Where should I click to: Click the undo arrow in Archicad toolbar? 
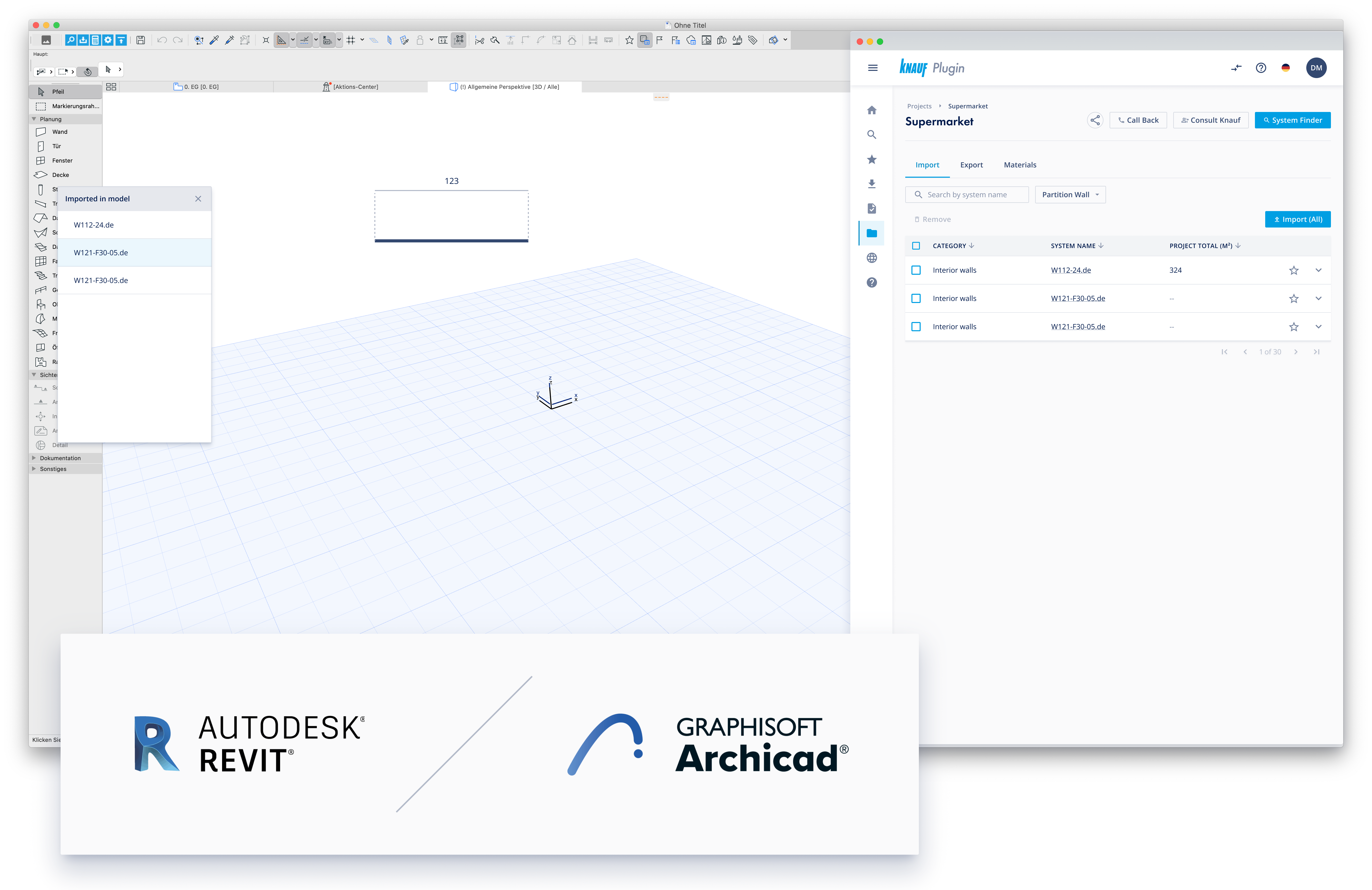pos(162,40)
